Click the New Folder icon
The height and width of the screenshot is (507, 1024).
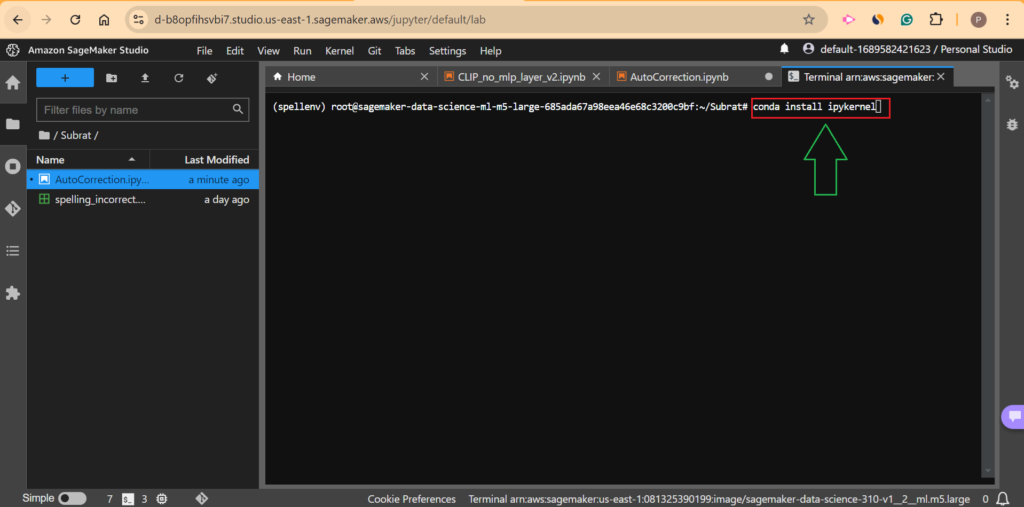pos(111,78)
